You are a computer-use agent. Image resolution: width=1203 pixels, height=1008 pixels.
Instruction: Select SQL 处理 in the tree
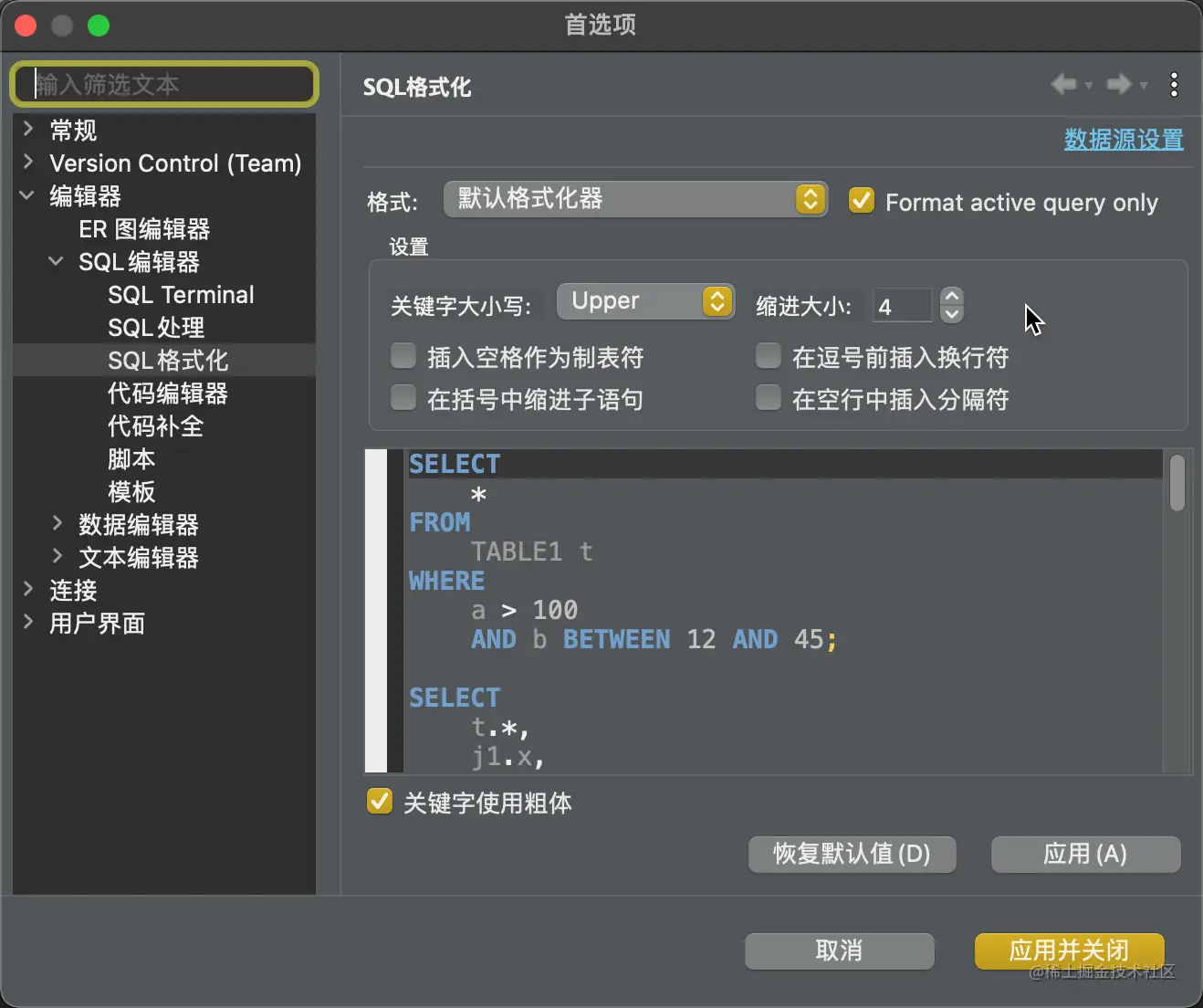click(156, 328)
